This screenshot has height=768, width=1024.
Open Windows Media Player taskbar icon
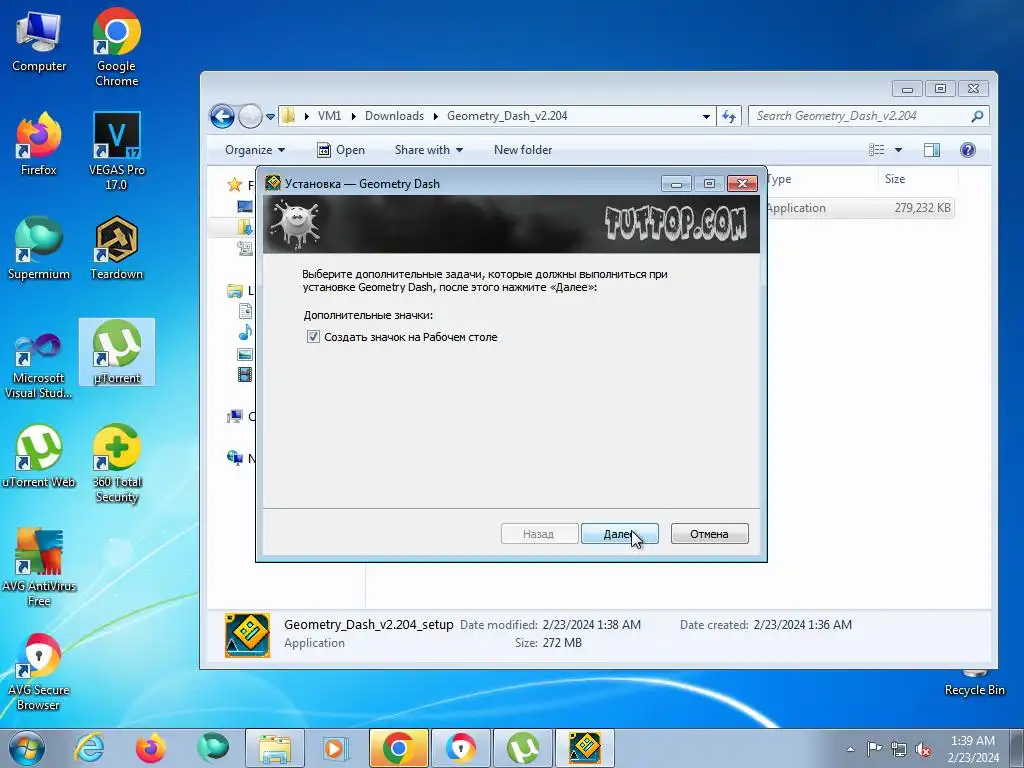(x=336, y=748)
